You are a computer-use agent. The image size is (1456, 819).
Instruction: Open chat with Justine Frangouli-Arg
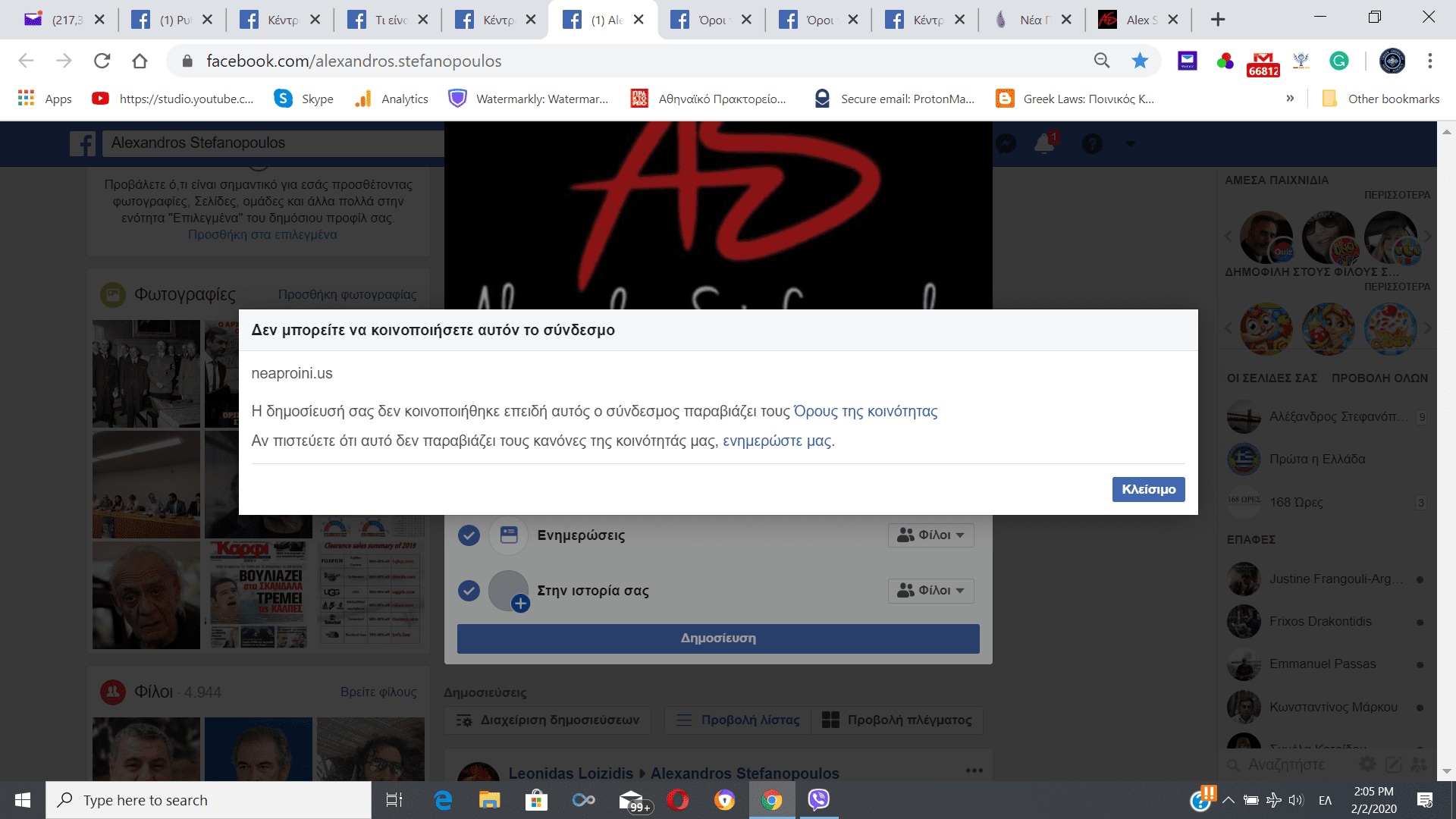coord(1327,579)
